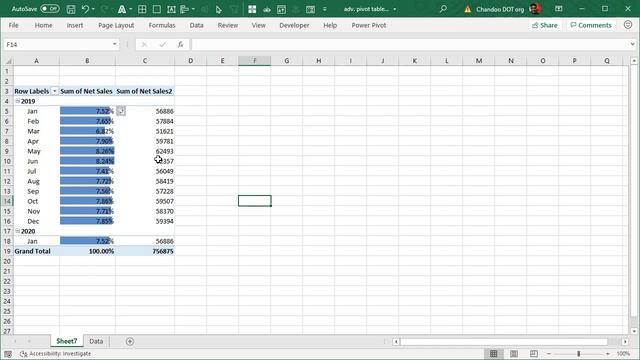
Task: Click the search magnifier icon
Action: (x=443, y=9)
